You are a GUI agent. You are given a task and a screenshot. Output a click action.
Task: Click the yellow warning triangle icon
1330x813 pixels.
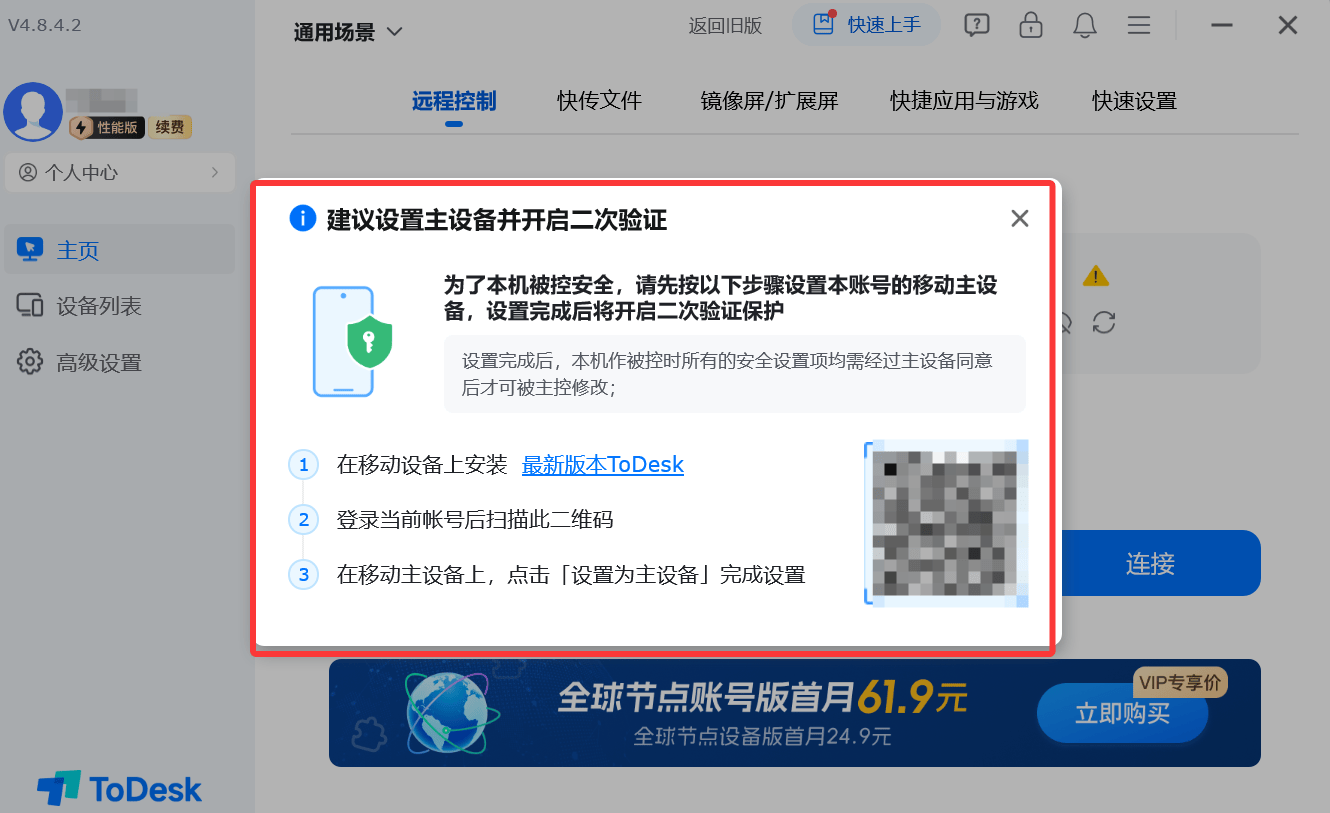coord(1096,275)
